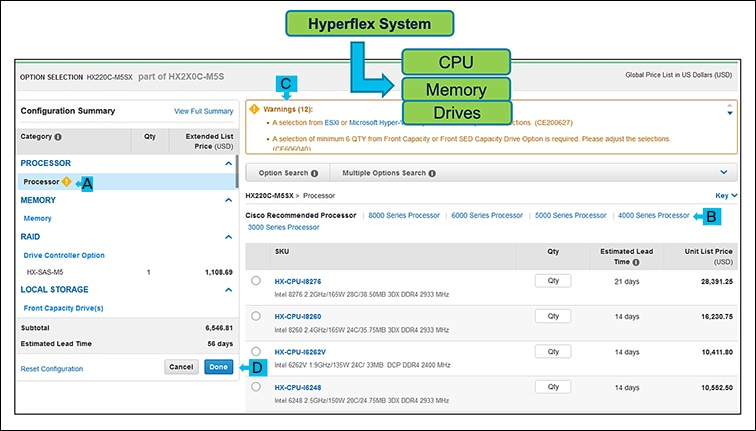Image resolution: width=756 pixels, height=431 pixels.
Task: Collapse the PROCESSOR section
Action: [228, 162]
